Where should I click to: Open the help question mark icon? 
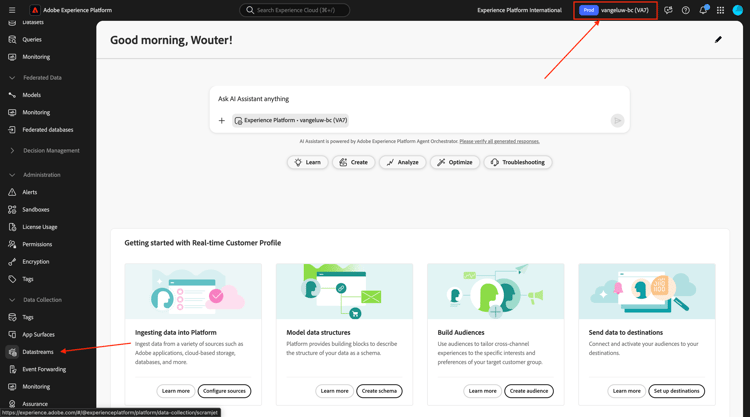pyautogui.click(x=685, y=10)
